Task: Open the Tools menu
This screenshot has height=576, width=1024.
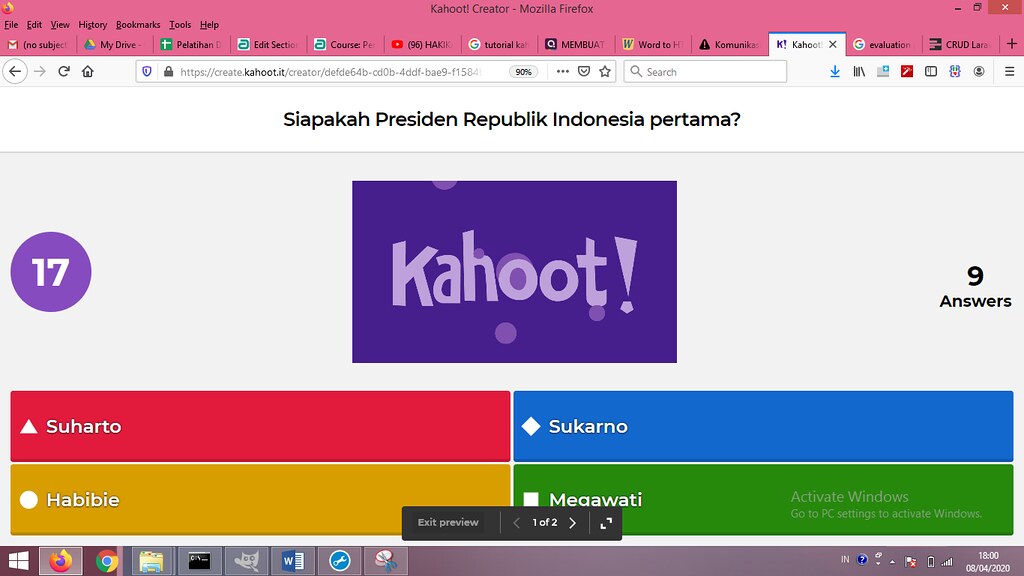Action: click(180, 25)
